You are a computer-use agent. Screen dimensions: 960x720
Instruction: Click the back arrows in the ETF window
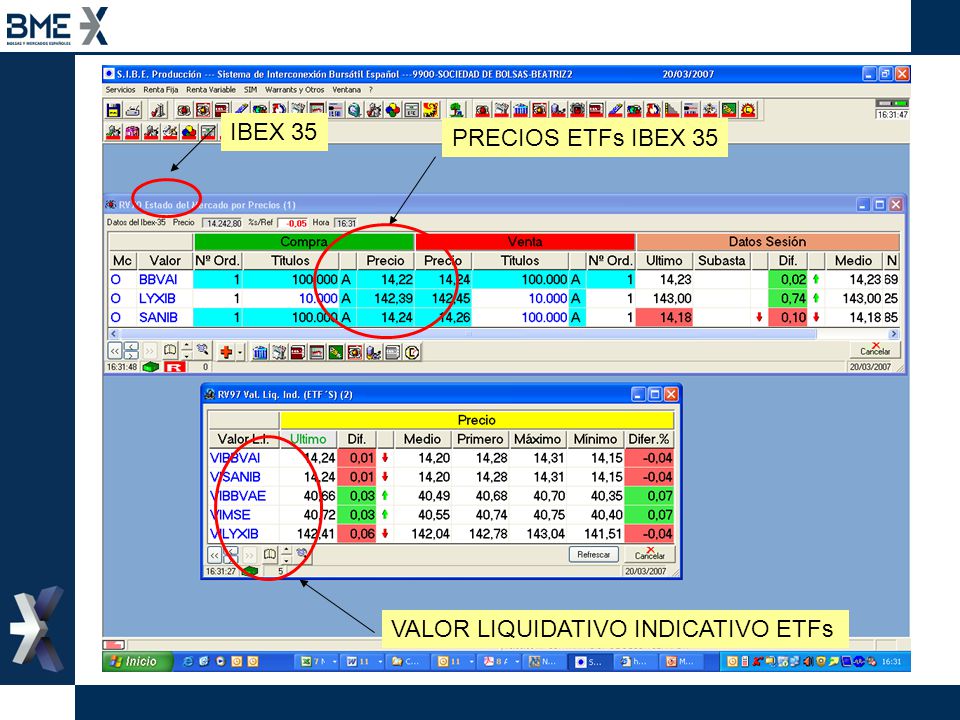pos(214,555)
